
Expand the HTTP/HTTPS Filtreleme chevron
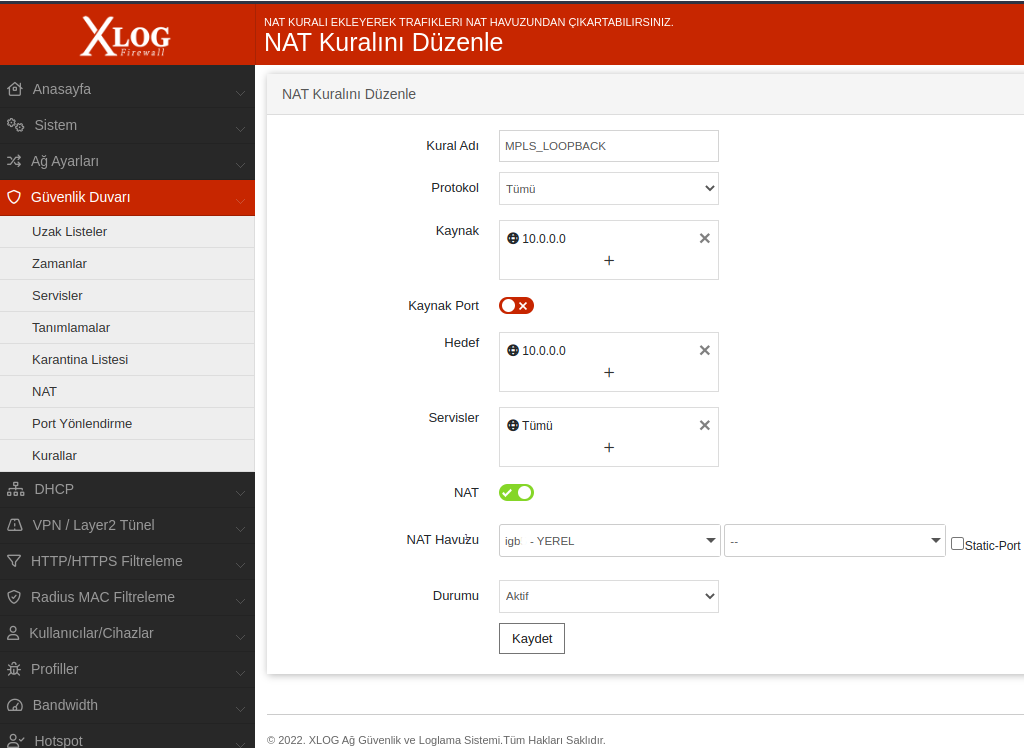(x=241, y=566)
